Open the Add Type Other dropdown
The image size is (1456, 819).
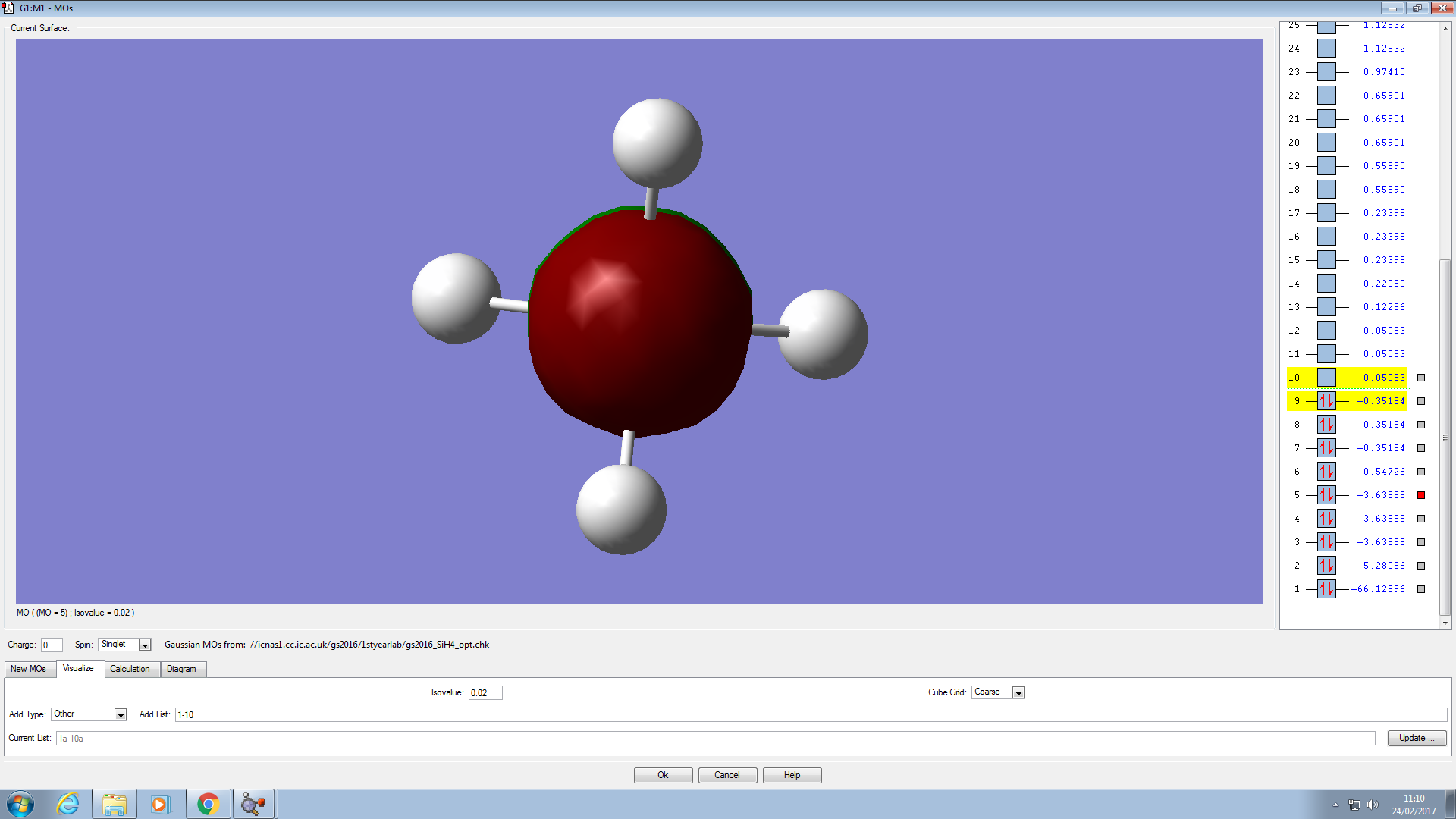[x=120, y=714]
